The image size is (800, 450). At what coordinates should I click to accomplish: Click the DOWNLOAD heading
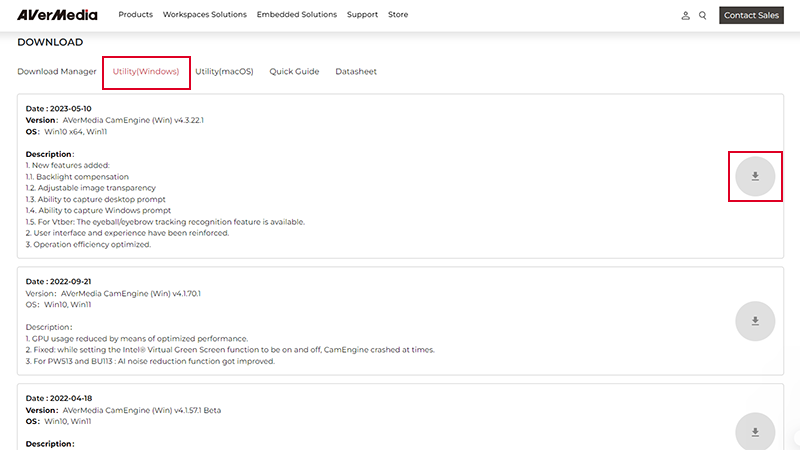tap(50, 42)
